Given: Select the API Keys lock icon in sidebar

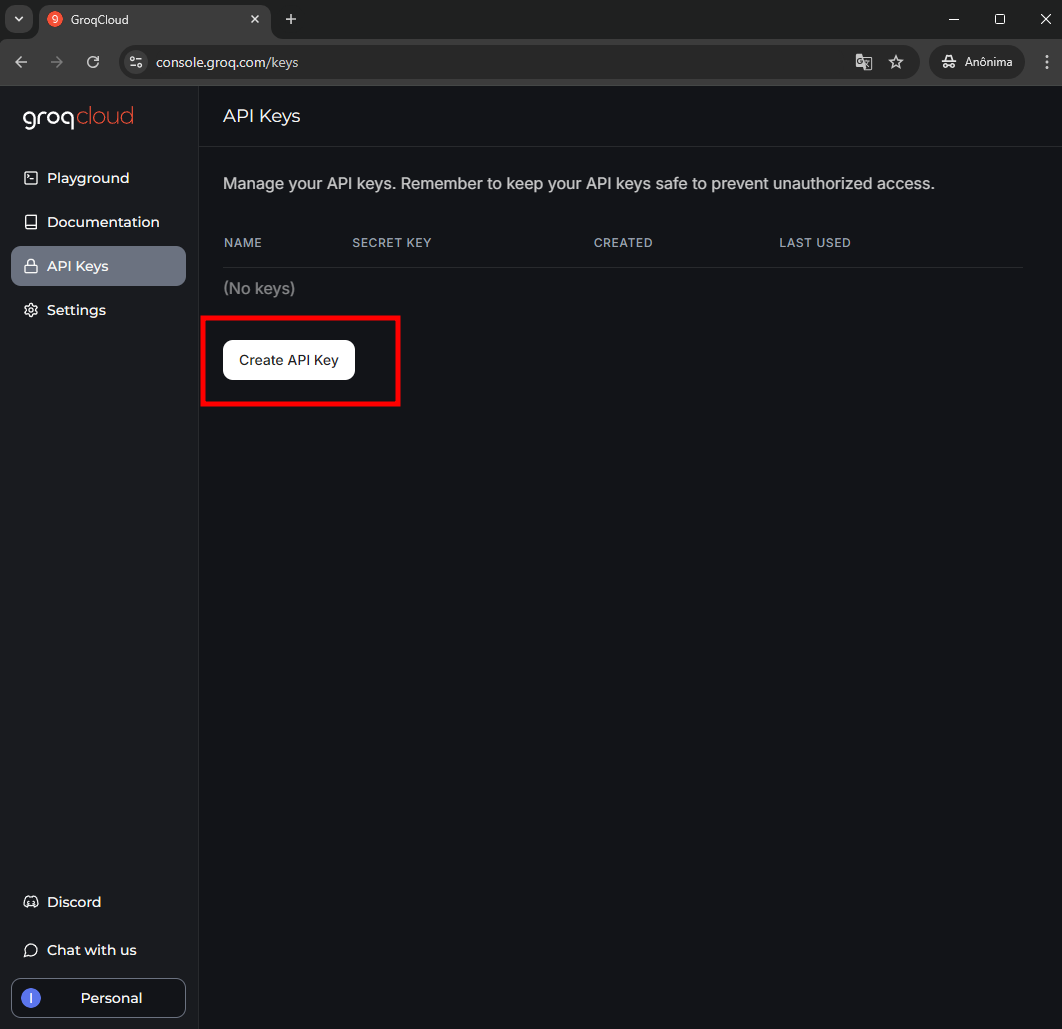Looking at the screenshot, I should (x=30, y=265).
